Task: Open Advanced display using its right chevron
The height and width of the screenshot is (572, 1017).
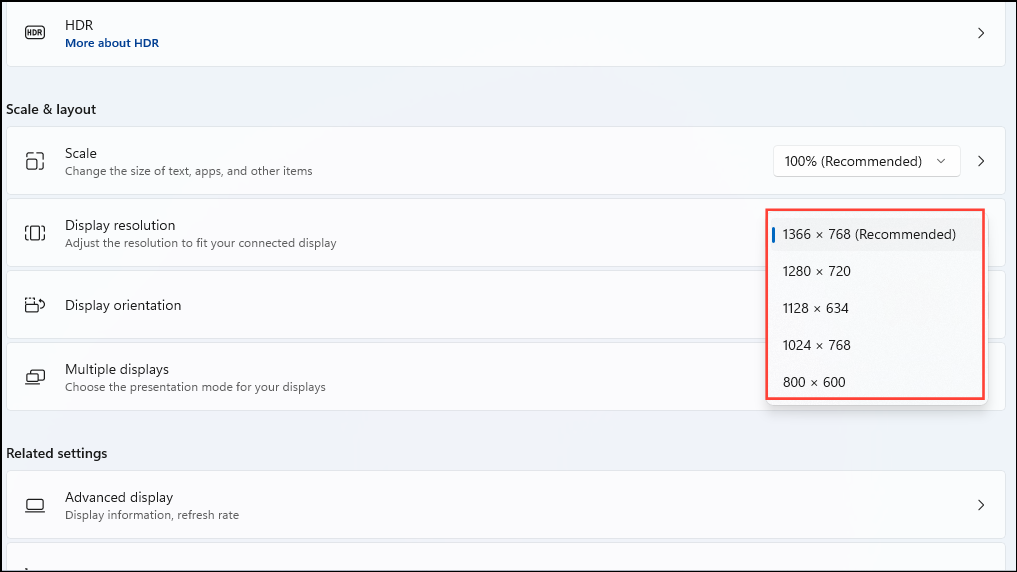Action: [x=981, y=505]
